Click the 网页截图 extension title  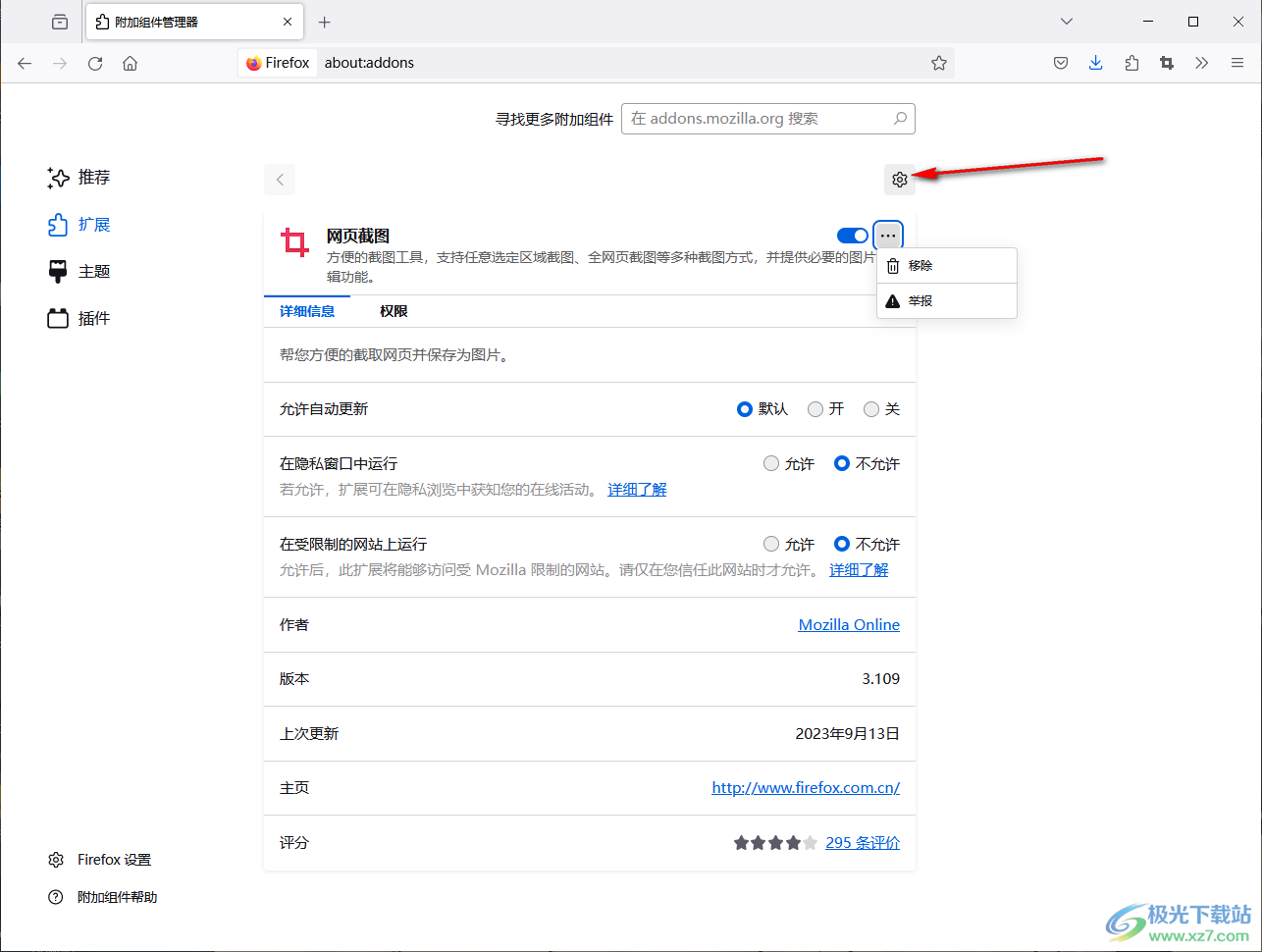pos(358,237)
